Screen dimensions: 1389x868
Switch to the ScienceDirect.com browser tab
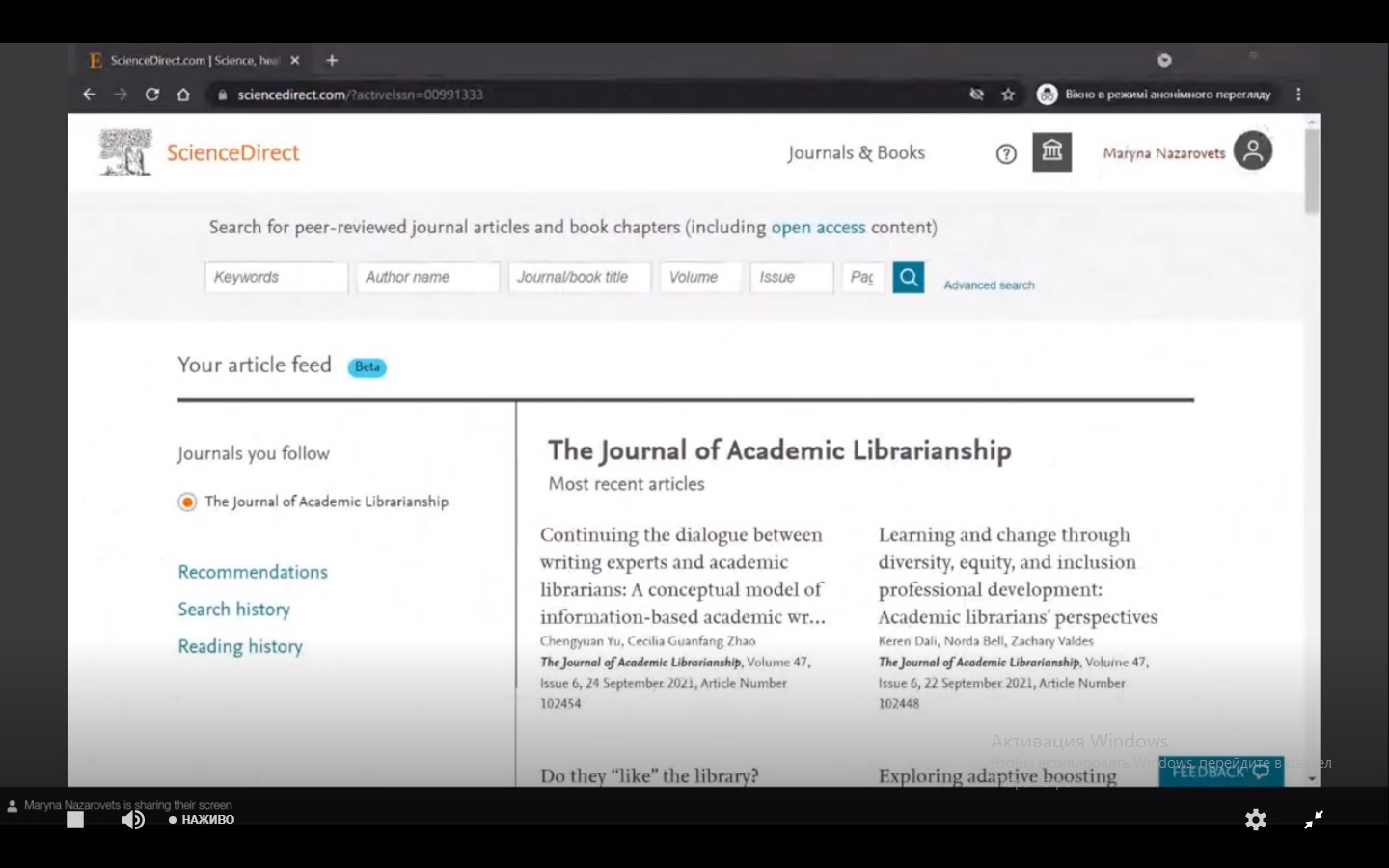193,60
